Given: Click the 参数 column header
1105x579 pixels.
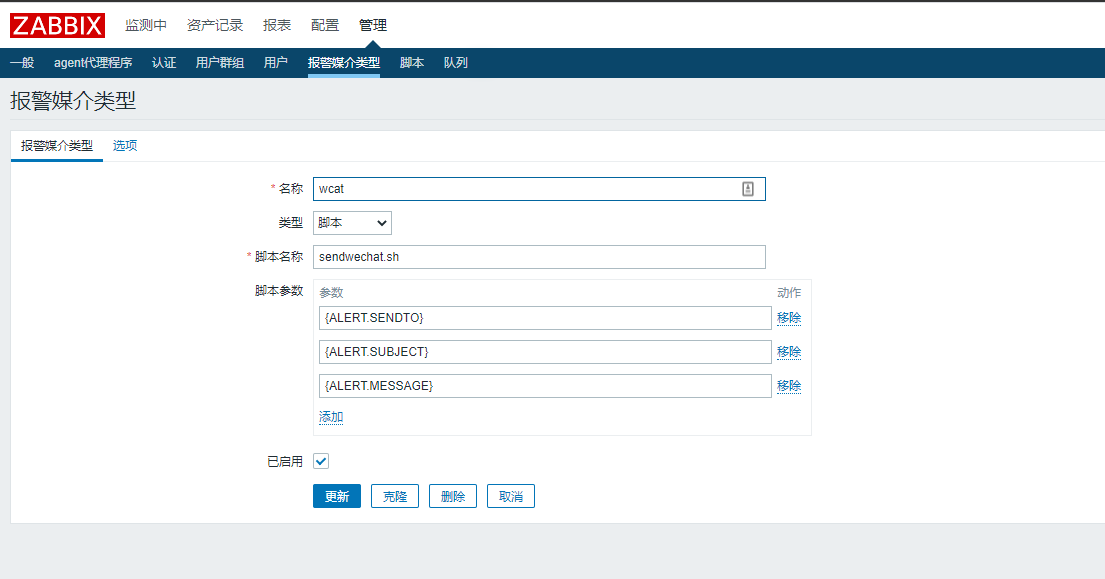Looking at the screenshot, I should pos(331,292).
